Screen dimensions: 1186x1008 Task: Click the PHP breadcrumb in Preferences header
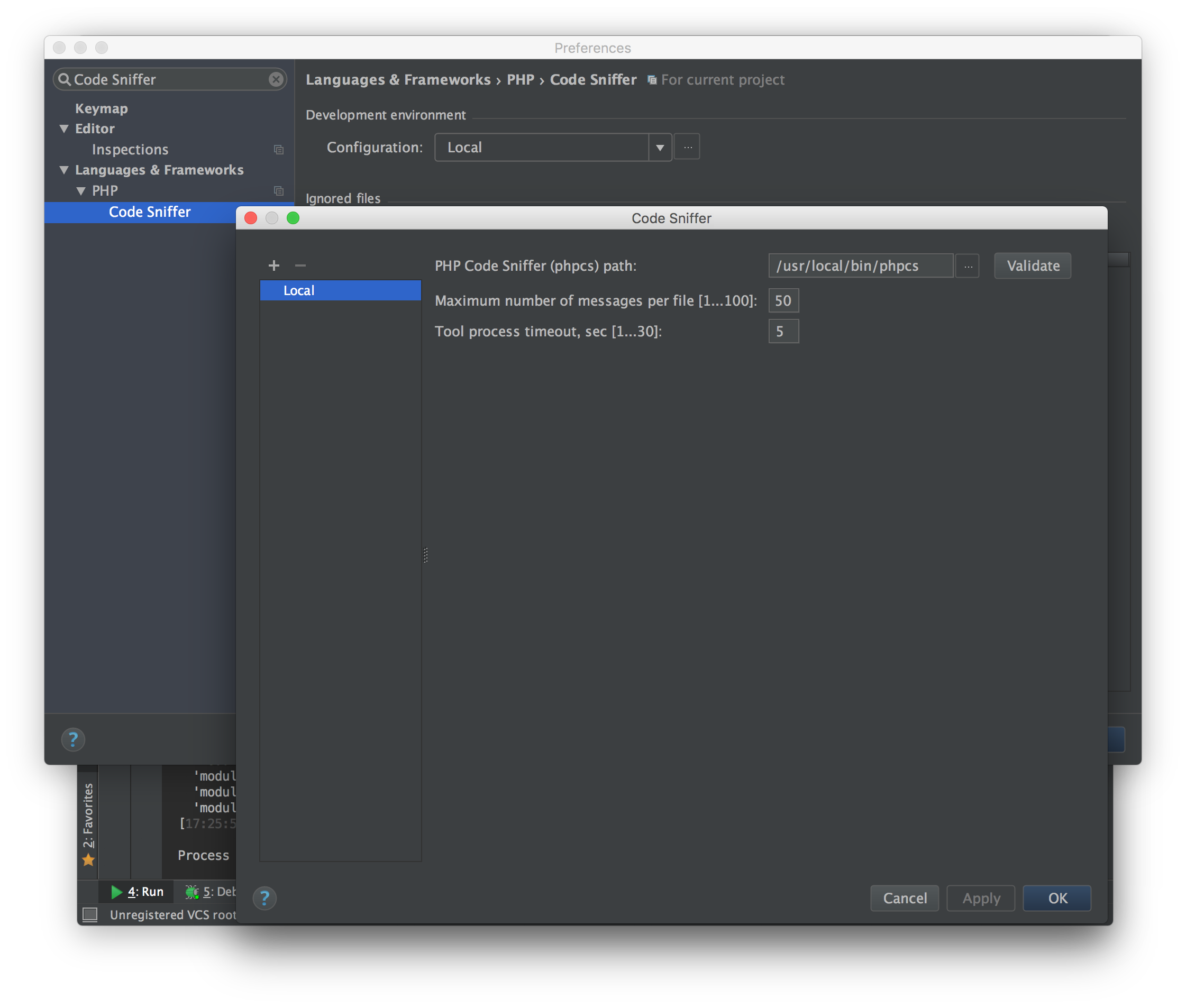(520, 79)
